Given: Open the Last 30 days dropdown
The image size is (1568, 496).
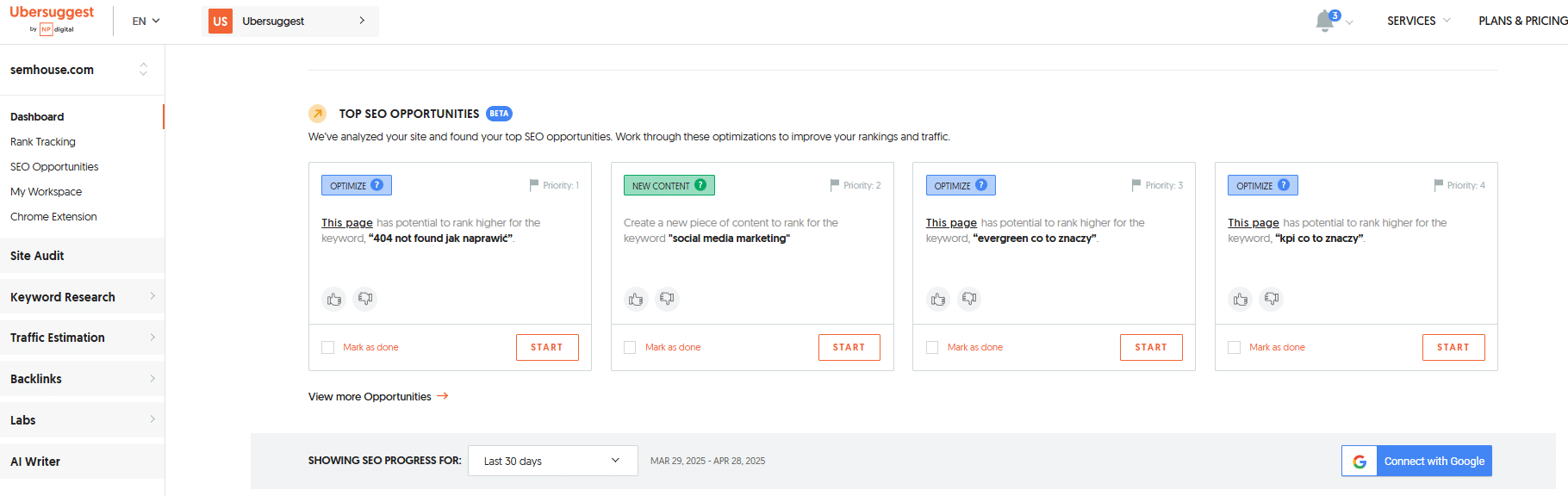Looking at the screenshot, I should coord(552,461).
